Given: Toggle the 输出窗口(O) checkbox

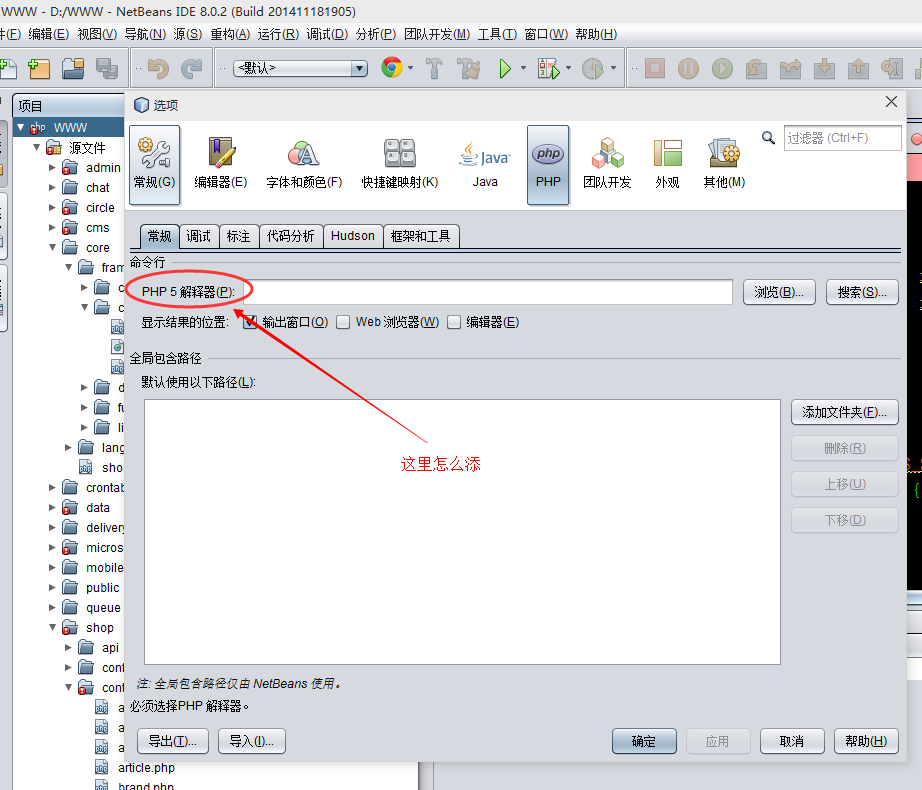Looking at the screenshot, I should click(x=250, y=322).
